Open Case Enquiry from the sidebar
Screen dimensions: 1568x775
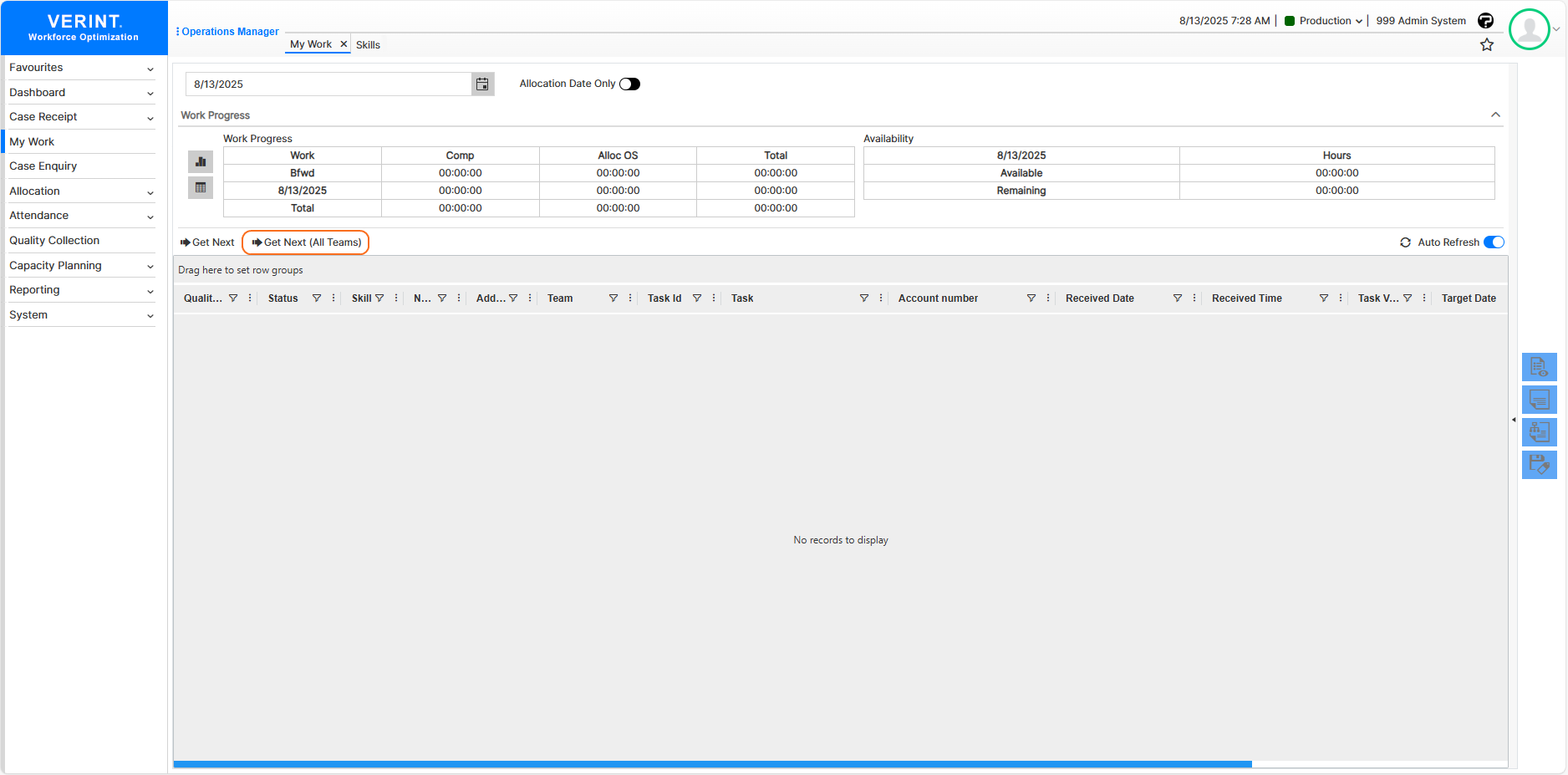(x=43, y=166)
